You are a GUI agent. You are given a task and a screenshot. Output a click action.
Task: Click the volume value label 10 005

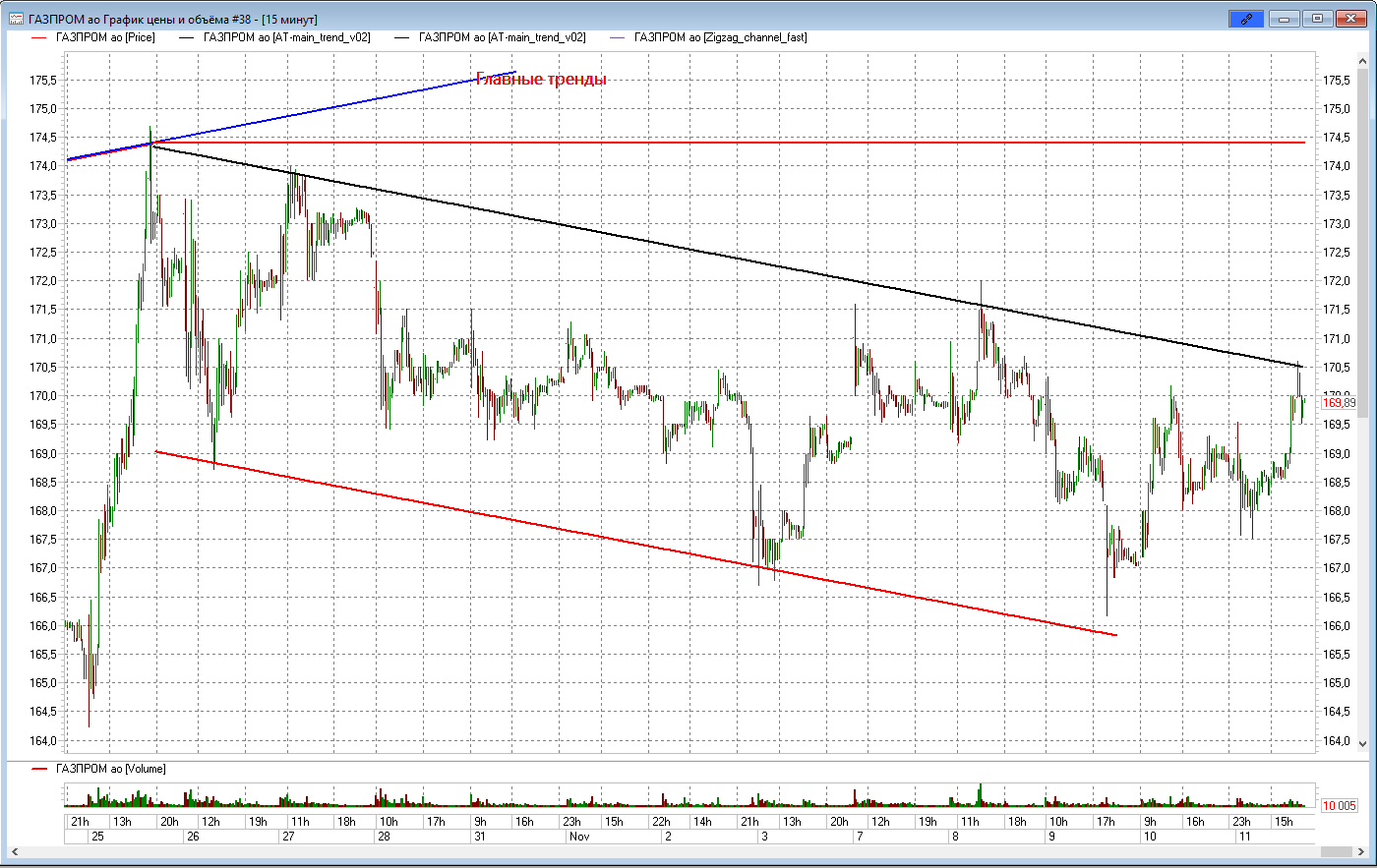coord(1339,805)
